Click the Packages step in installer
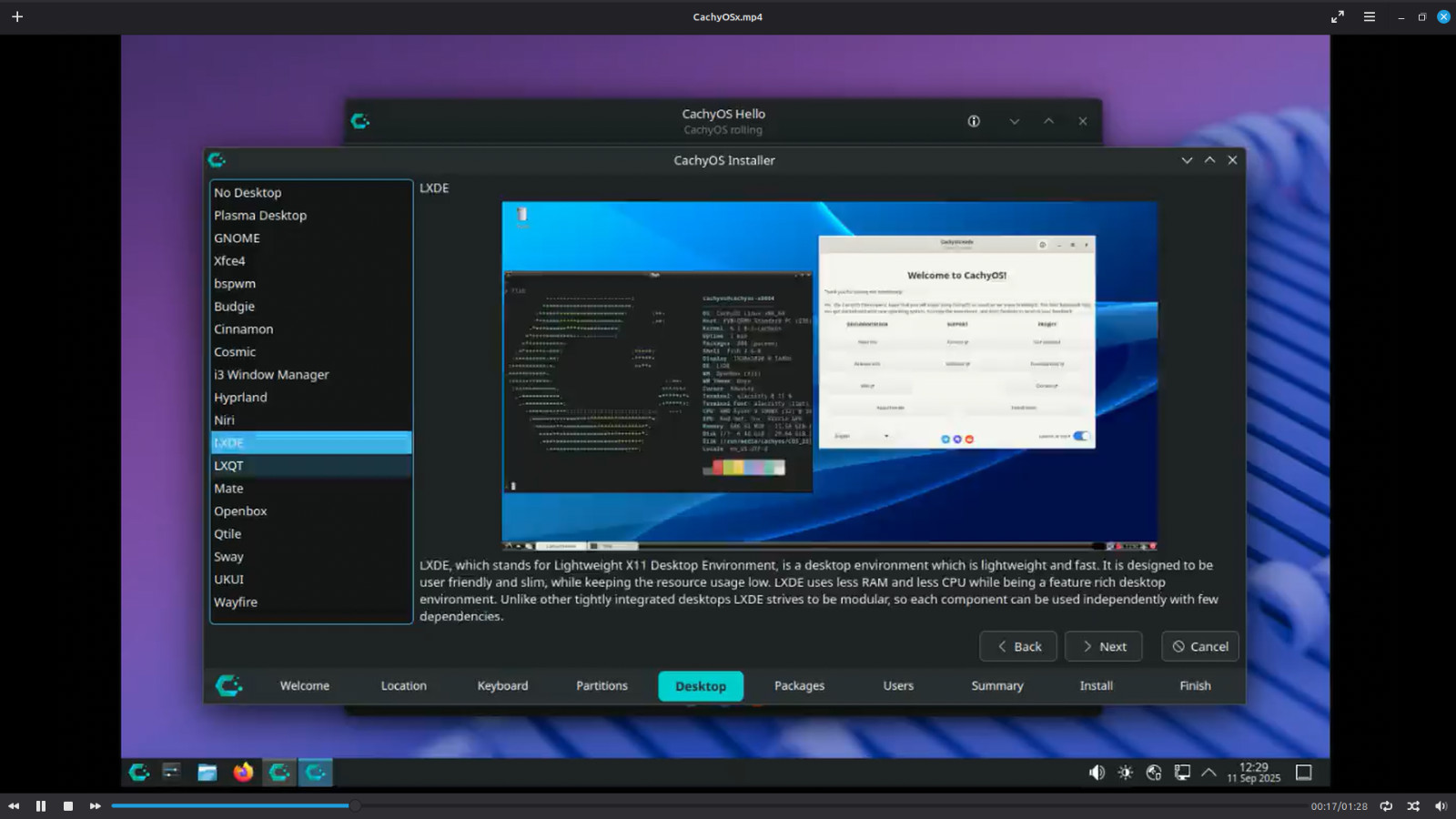Image resolution: width=1456 pixels, height=819 pixels. [800, 686]
